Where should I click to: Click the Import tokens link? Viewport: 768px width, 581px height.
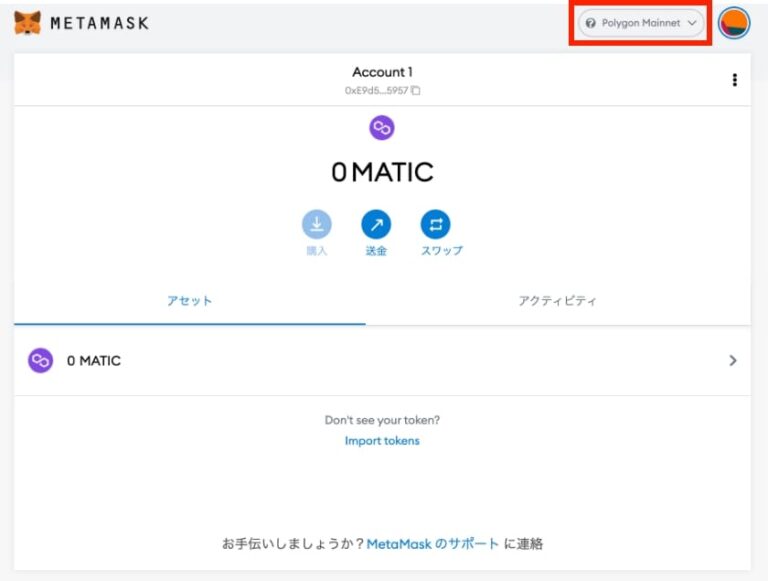(x=382, y=441)
